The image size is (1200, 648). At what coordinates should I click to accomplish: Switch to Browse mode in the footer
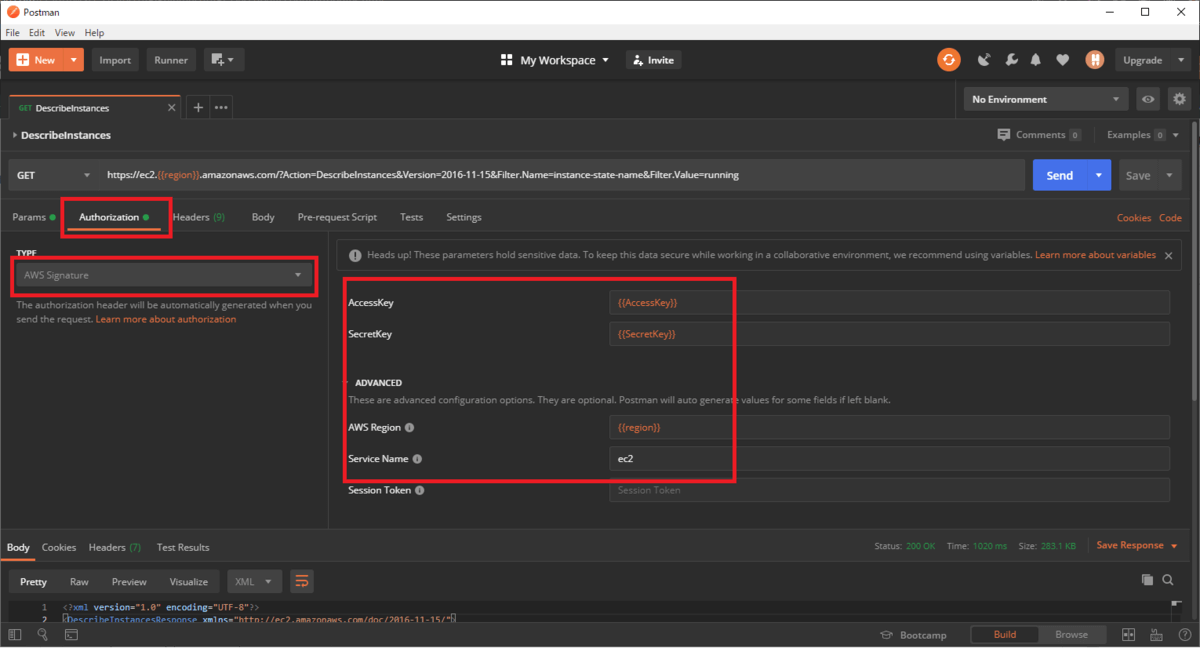pos(1071,634)
